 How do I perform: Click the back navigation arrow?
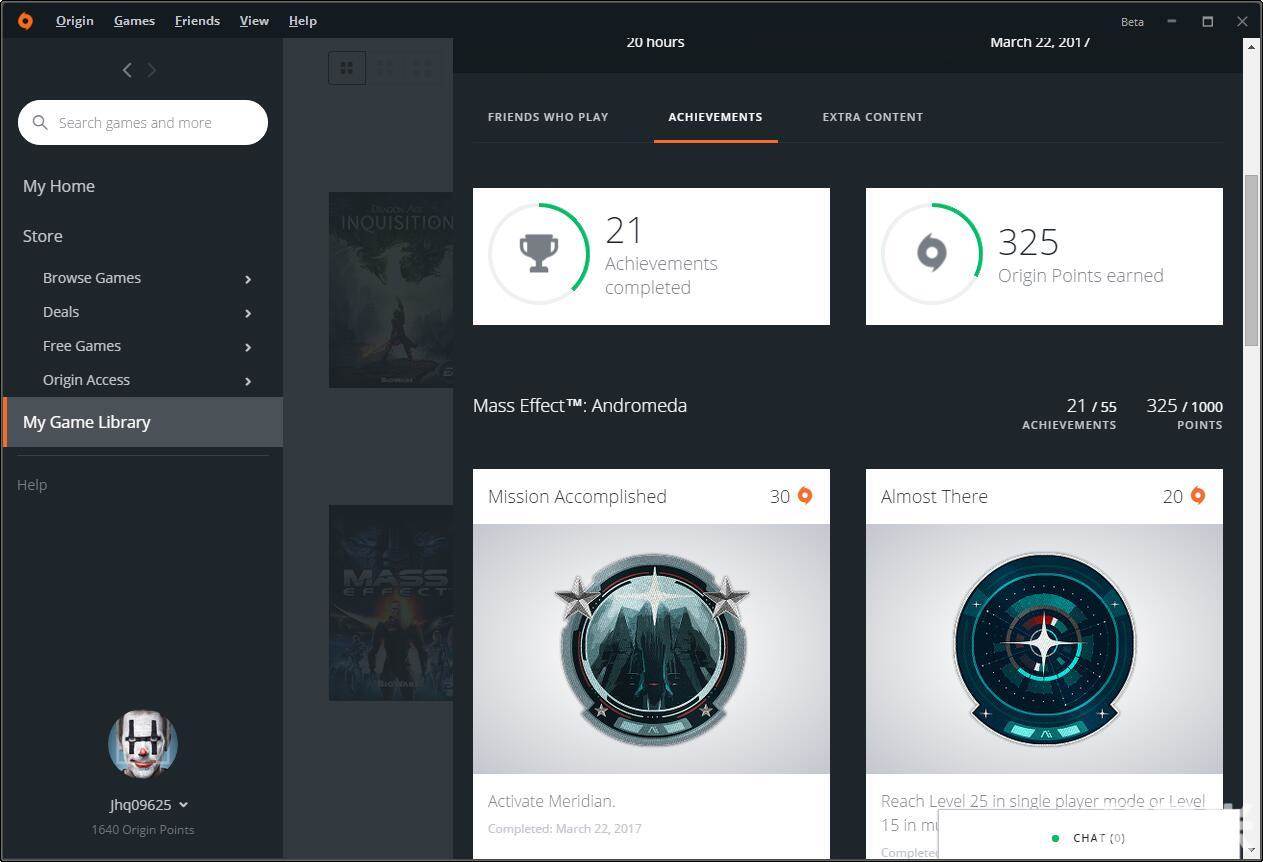click(127, 69)
